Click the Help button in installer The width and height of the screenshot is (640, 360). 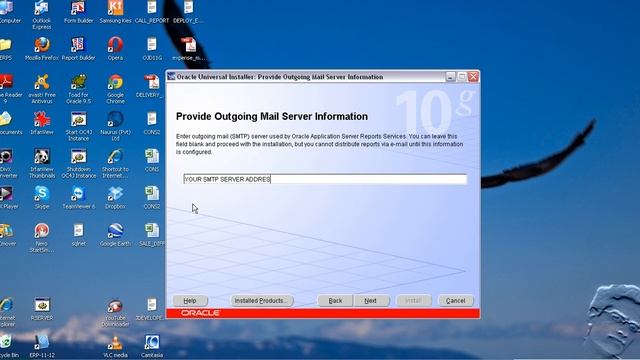(190, 301)
